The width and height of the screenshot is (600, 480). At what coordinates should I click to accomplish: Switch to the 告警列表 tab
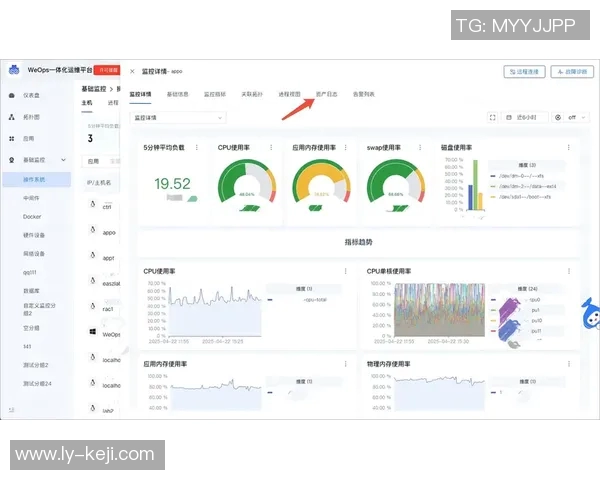tap(363, 94)
